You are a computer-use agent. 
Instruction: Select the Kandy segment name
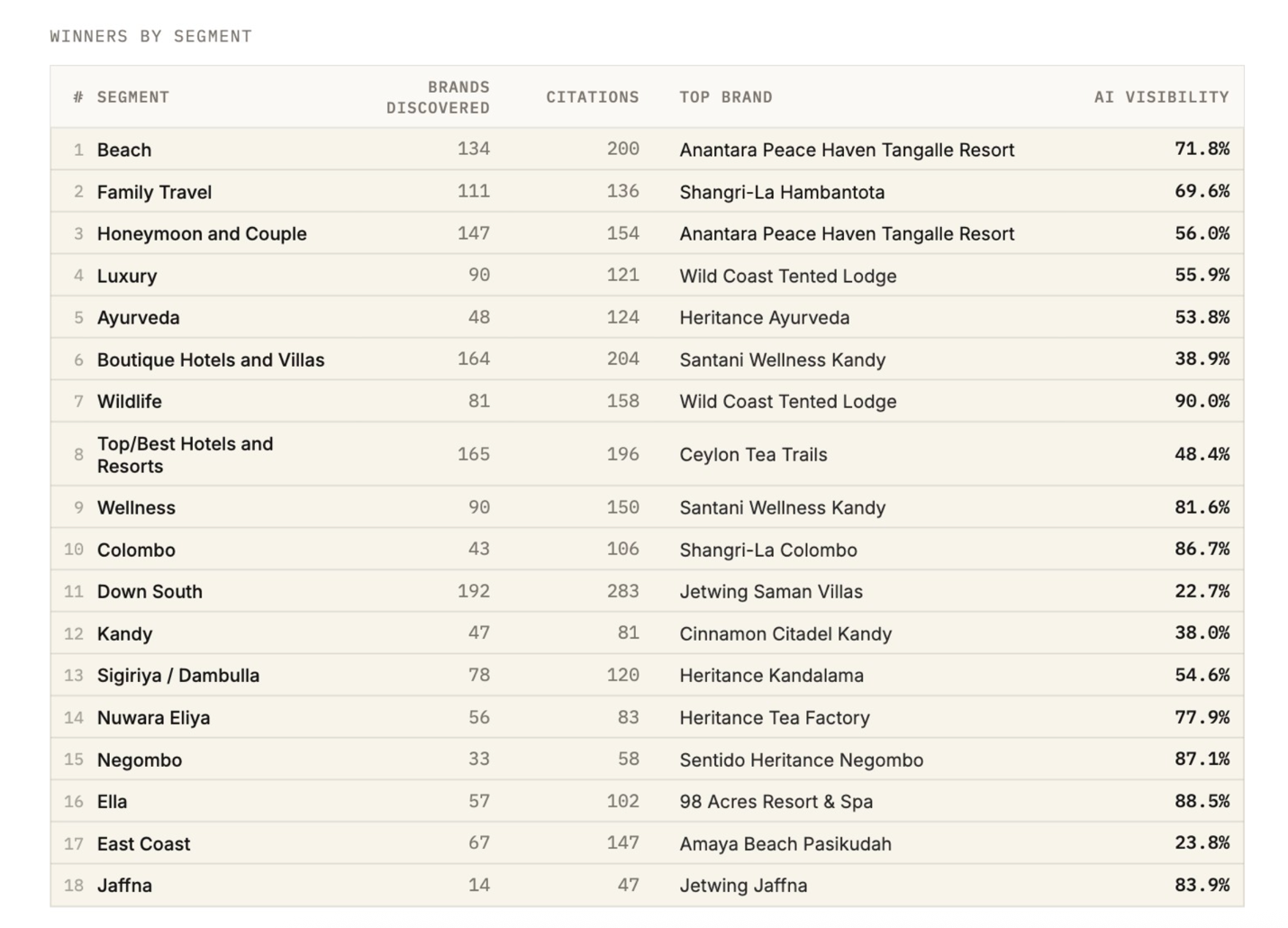coord(124,633)
